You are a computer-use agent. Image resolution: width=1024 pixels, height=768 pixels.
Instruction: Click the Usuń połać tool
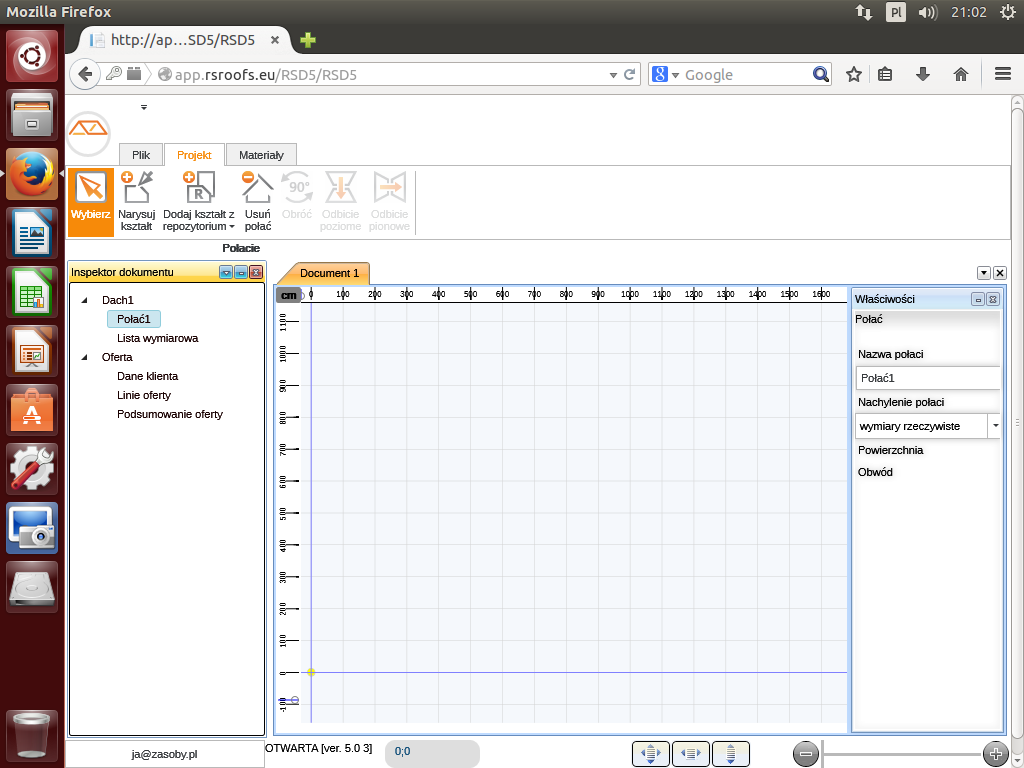[257, 201]
